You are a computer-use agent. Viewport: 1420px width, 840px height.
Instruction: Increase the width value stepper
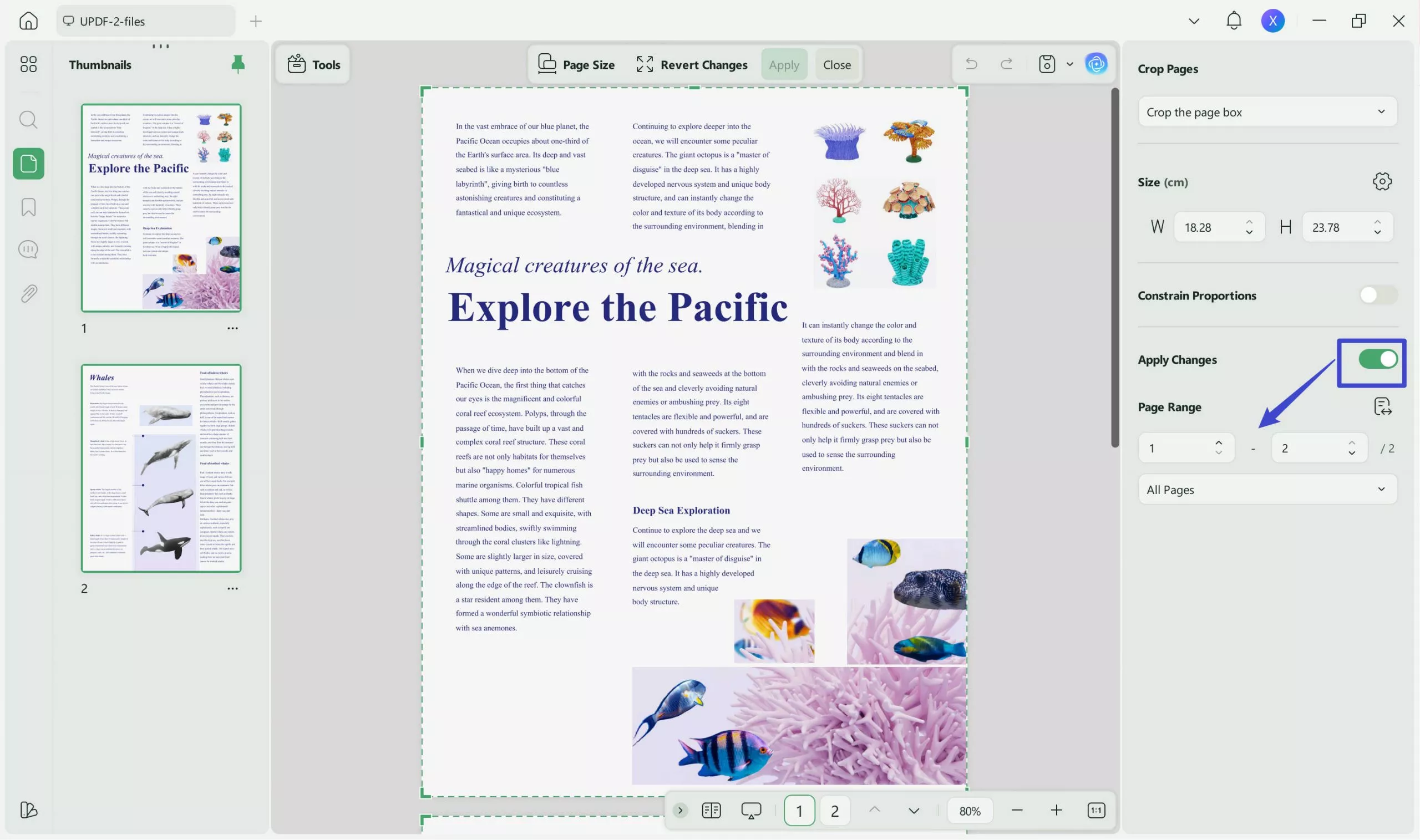pos(1250,221)
